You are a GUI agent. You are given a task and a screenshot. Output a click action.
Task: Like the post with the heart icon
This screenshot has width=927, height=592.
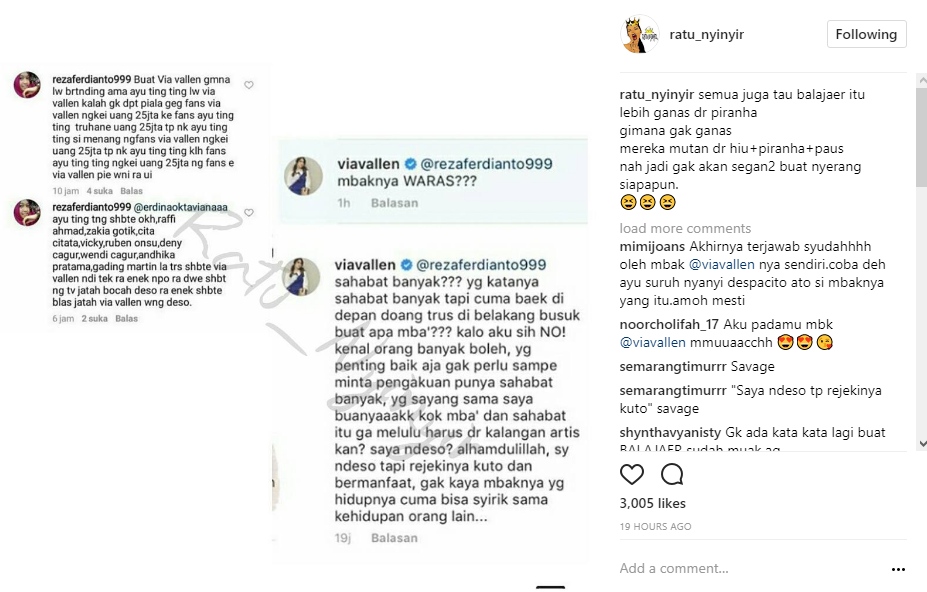(631, 474)
